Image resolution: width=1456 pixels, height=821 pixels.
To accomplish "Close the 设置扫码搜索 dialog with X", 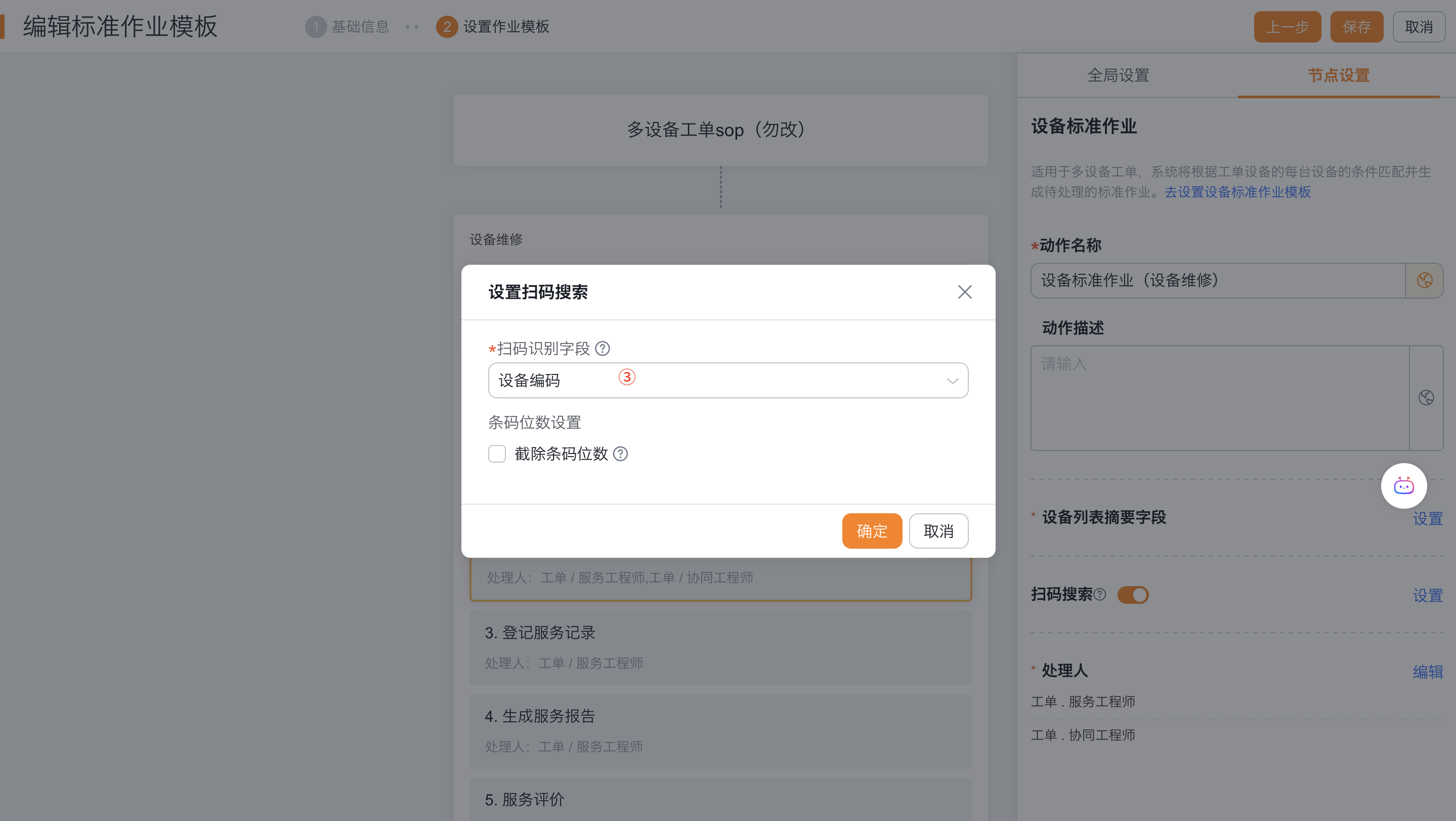I will pos(964,292).
